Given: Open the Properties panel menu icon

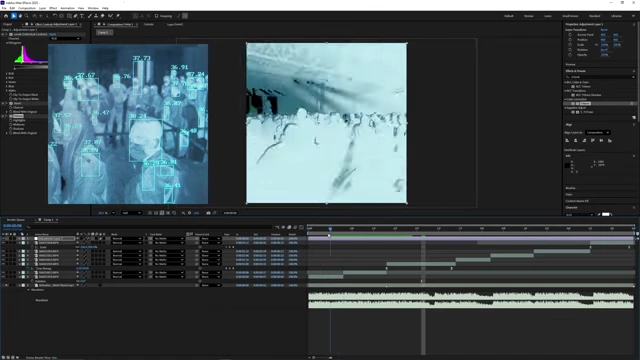Looking at the screenshot, I should (x=634, y=24).
